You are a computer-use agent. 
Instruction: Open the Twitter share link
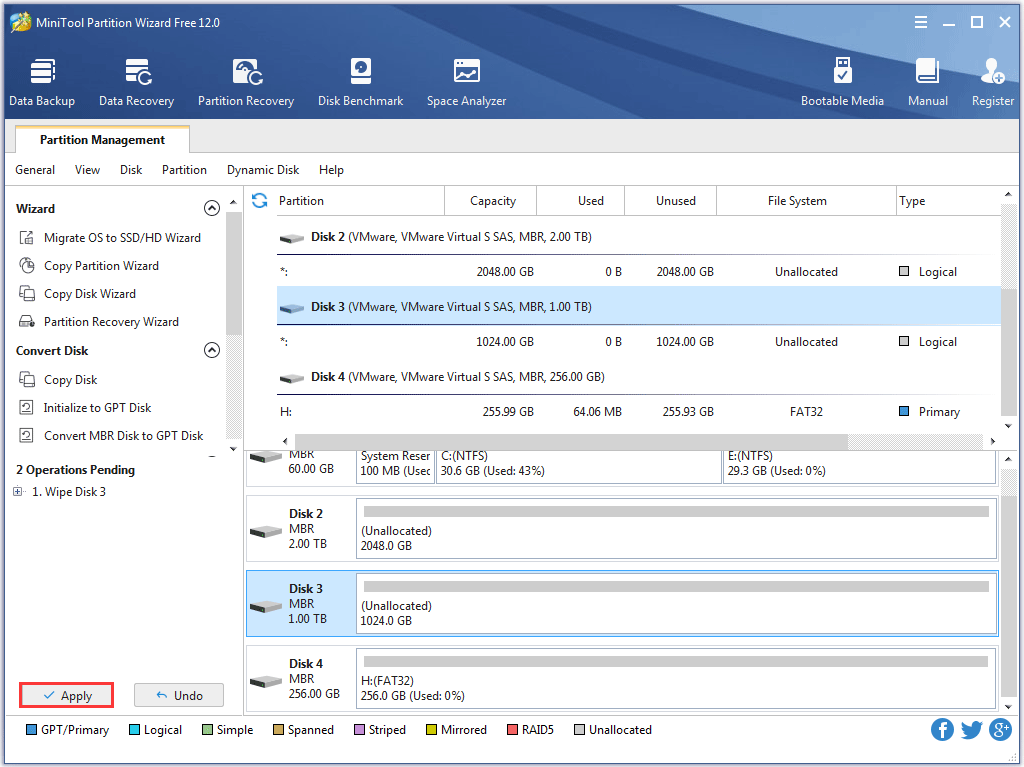971,729
